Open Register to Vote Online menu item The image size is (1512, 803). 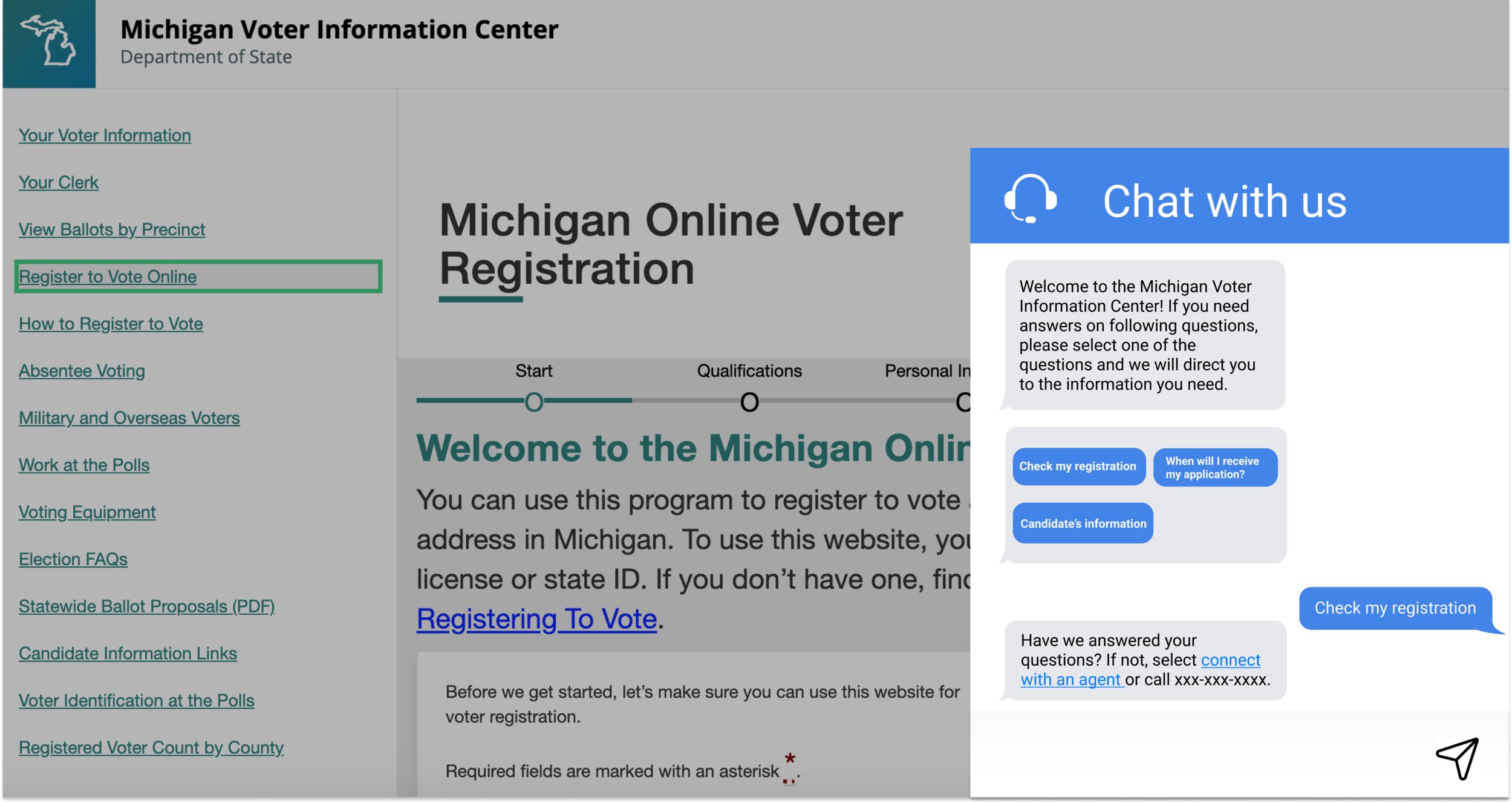click(108, 277)
